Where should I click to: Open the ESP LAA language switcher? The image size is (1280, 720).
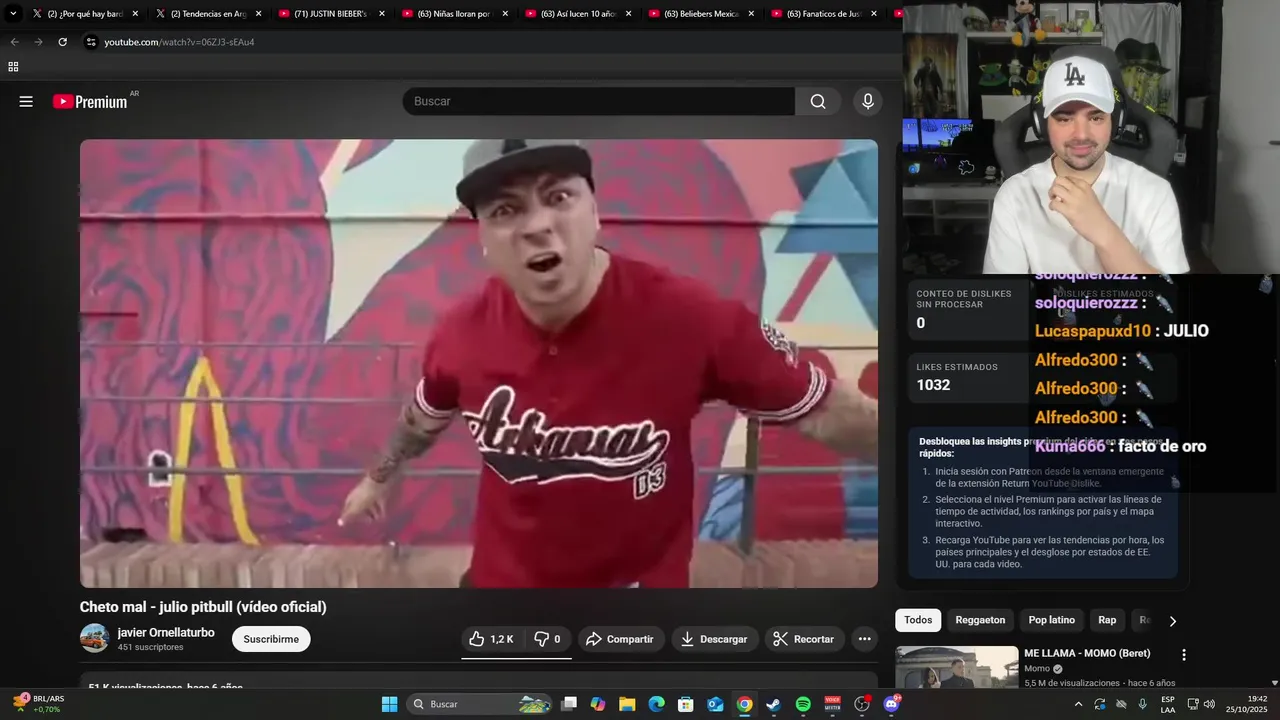tap(1168, 704)
